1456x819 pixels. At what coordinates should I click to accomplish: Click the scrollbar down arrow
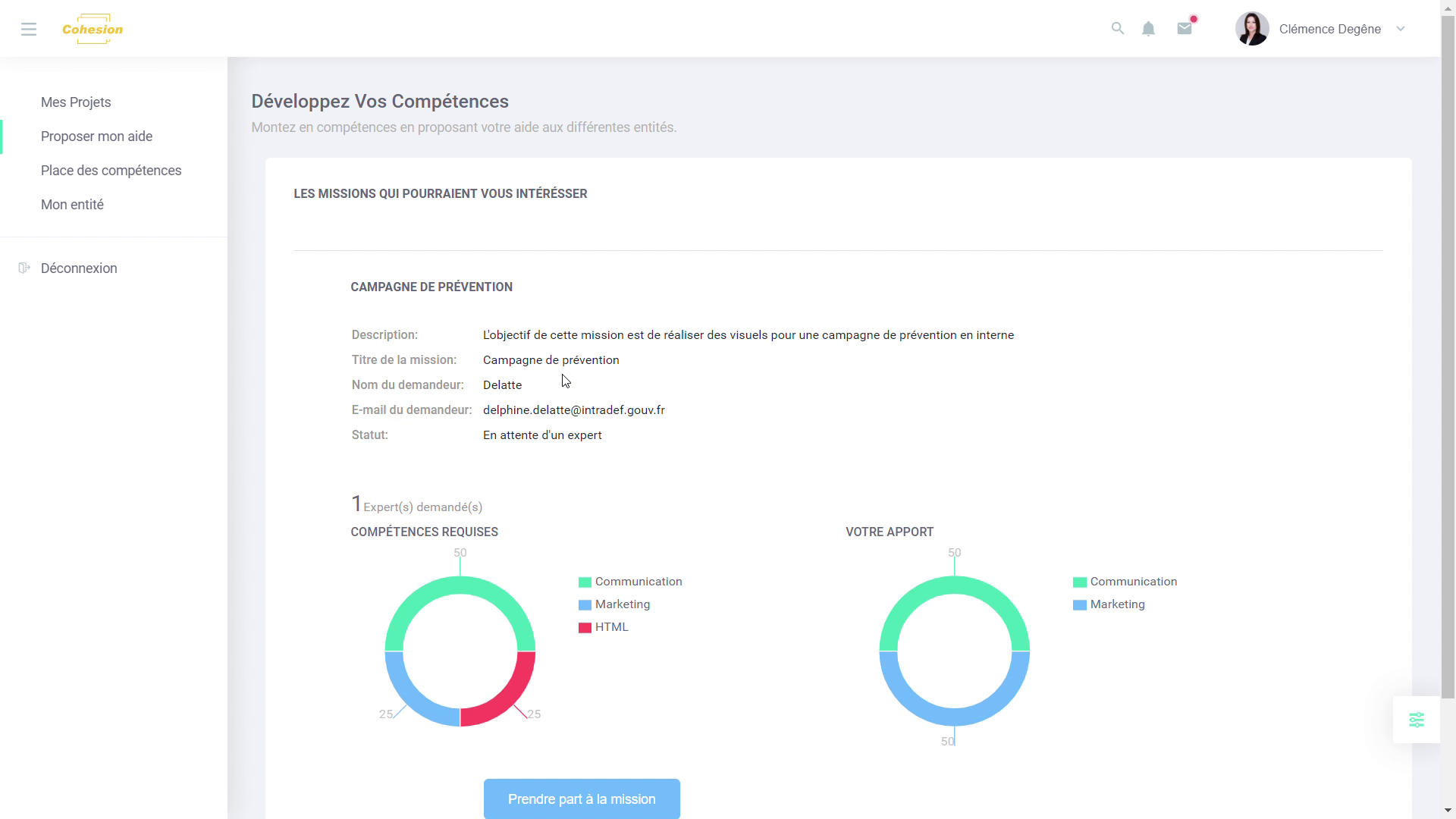[1447, 811]
